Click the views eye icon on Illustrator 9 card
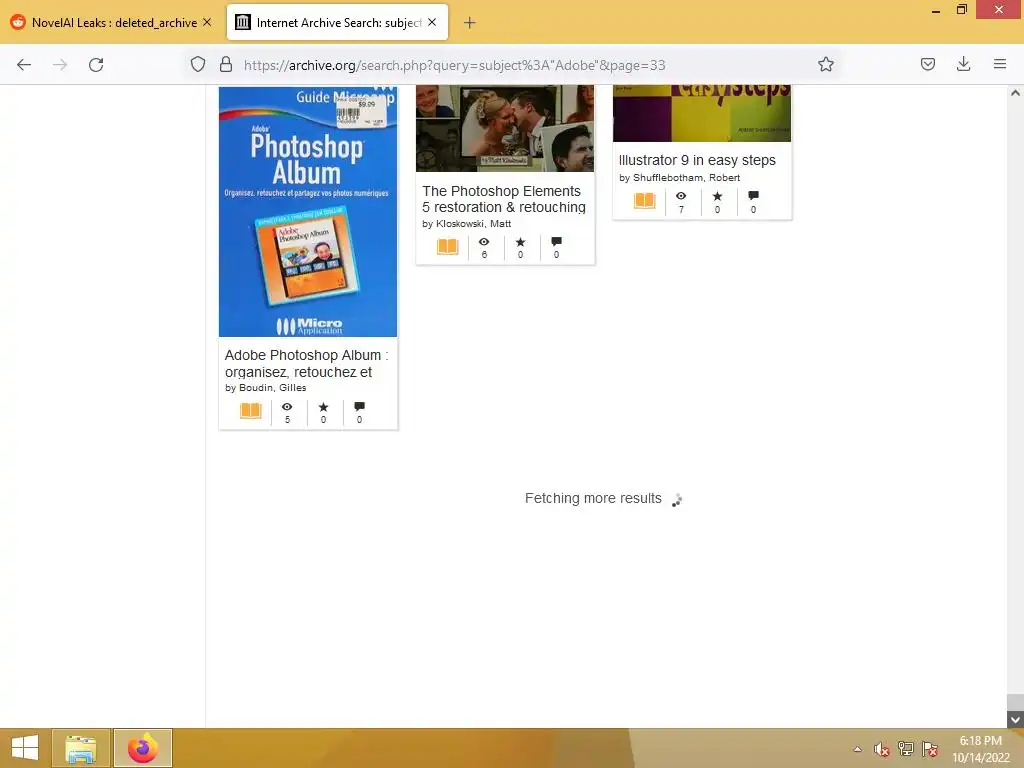 [681, 196]
